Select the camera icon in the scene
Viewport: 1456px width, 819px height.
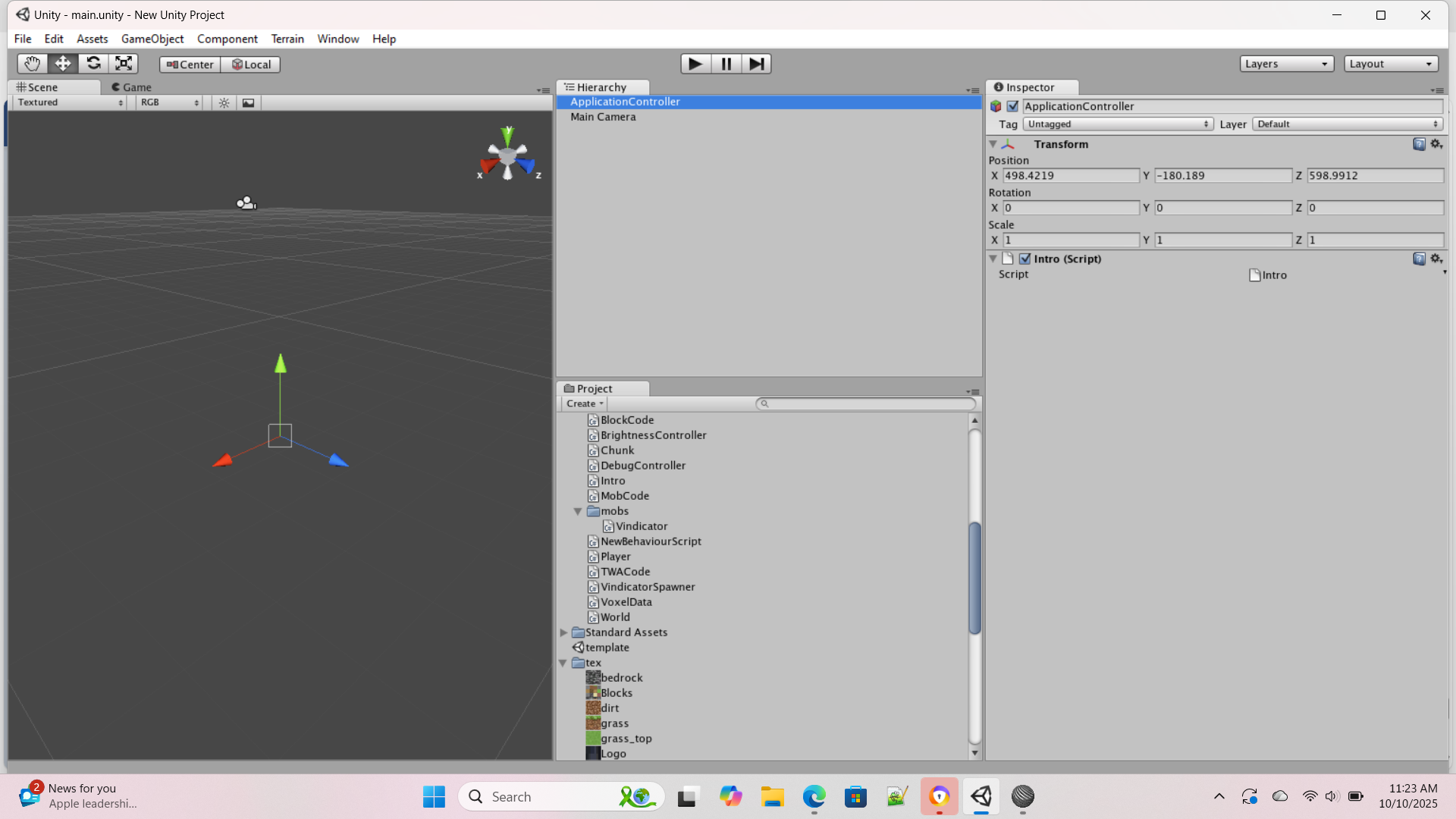point(246,202)
